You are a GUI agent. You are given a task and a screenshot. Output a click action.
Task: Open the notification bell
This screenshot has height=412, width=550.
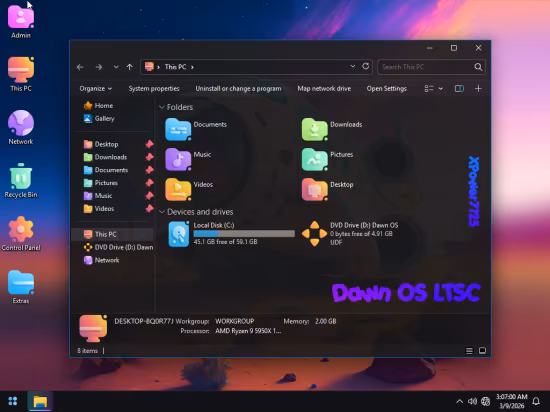536,401
